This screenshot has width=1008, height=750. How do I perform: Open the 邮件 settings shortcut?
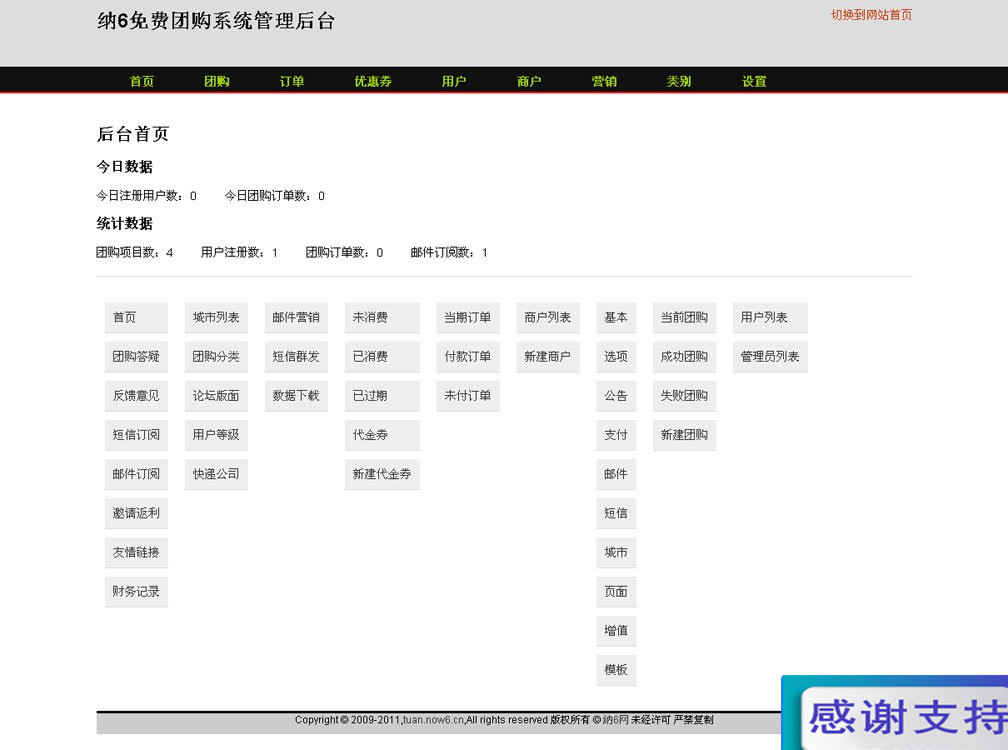click(x=616, y=474)
